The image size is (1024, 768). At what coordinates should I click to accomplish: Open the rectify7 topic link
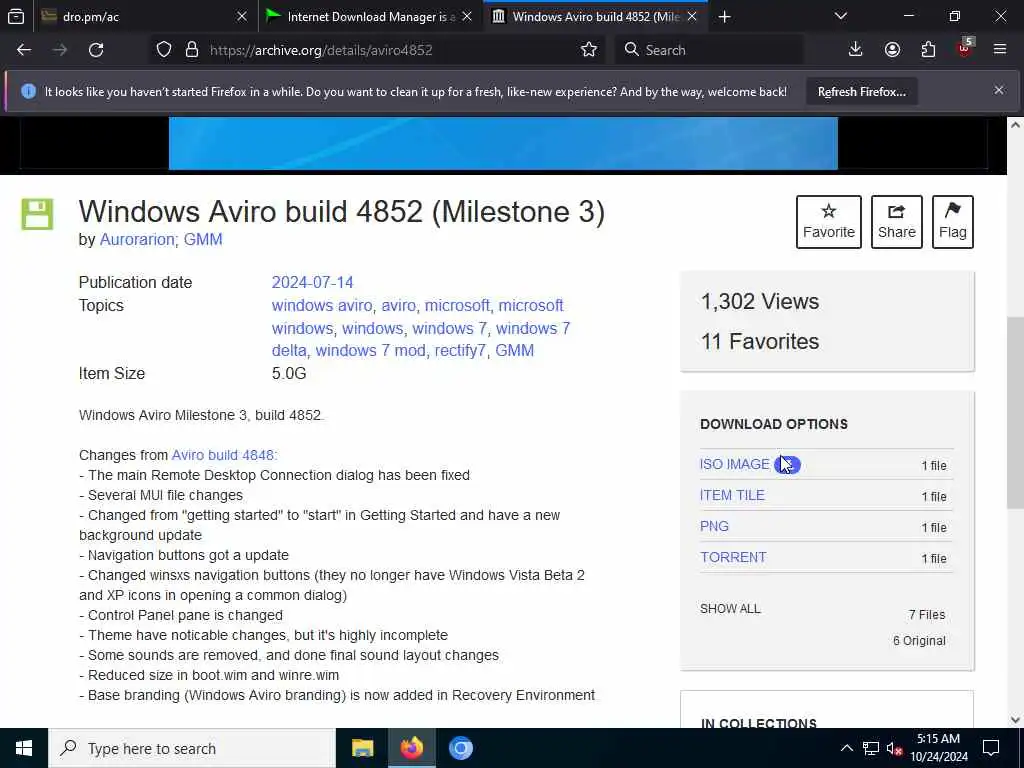[460, 350]
